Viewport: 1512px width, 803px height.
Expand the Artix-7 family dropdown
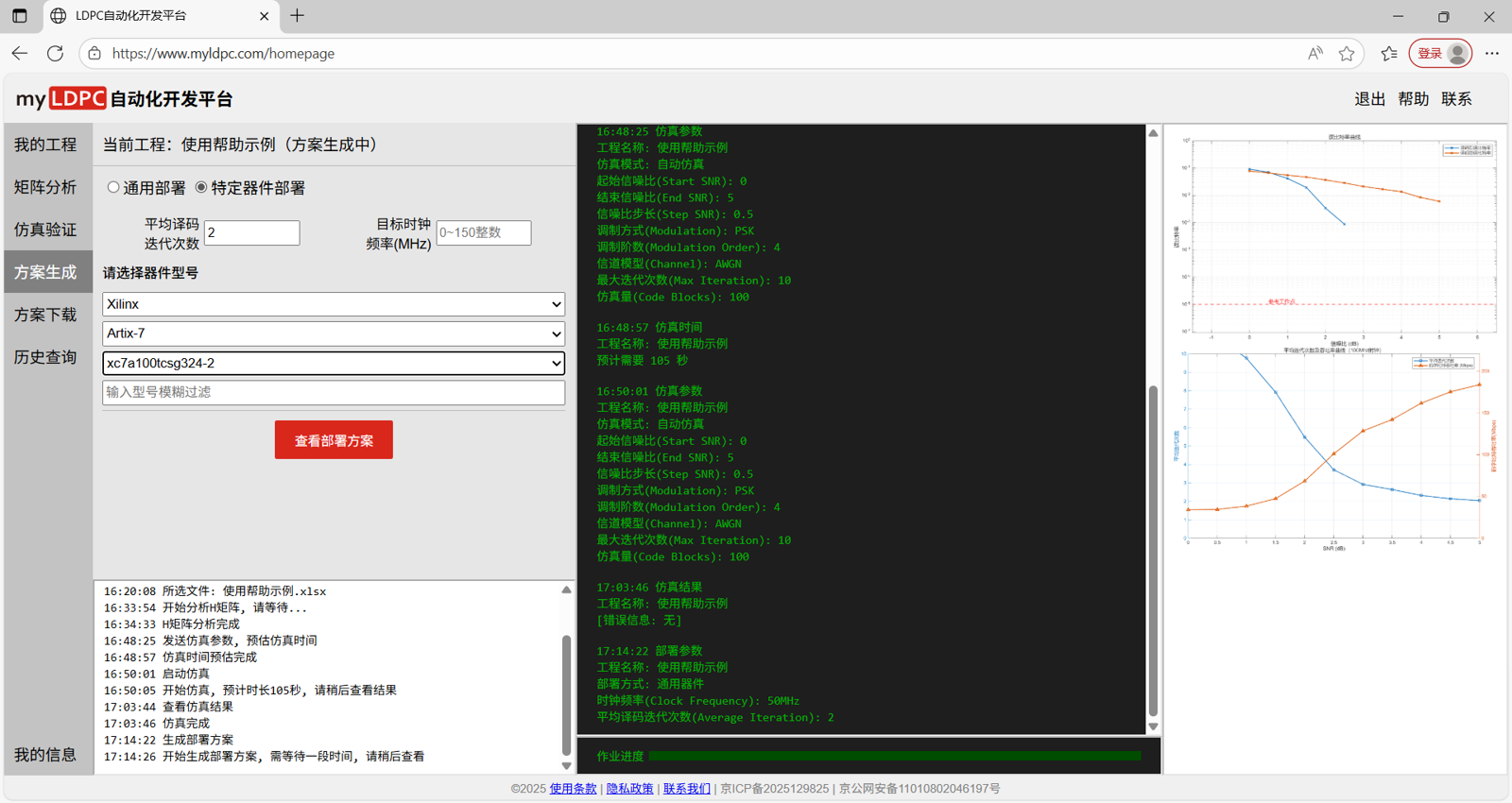333,333
